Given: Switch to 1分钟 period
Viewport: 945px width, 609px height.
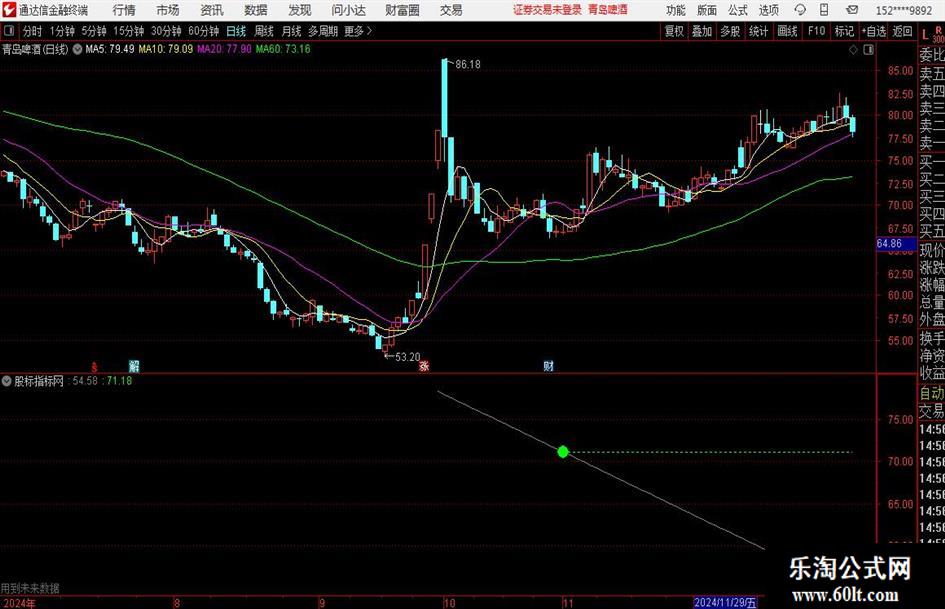Looking at the screenshot, I should coord(61,31).
